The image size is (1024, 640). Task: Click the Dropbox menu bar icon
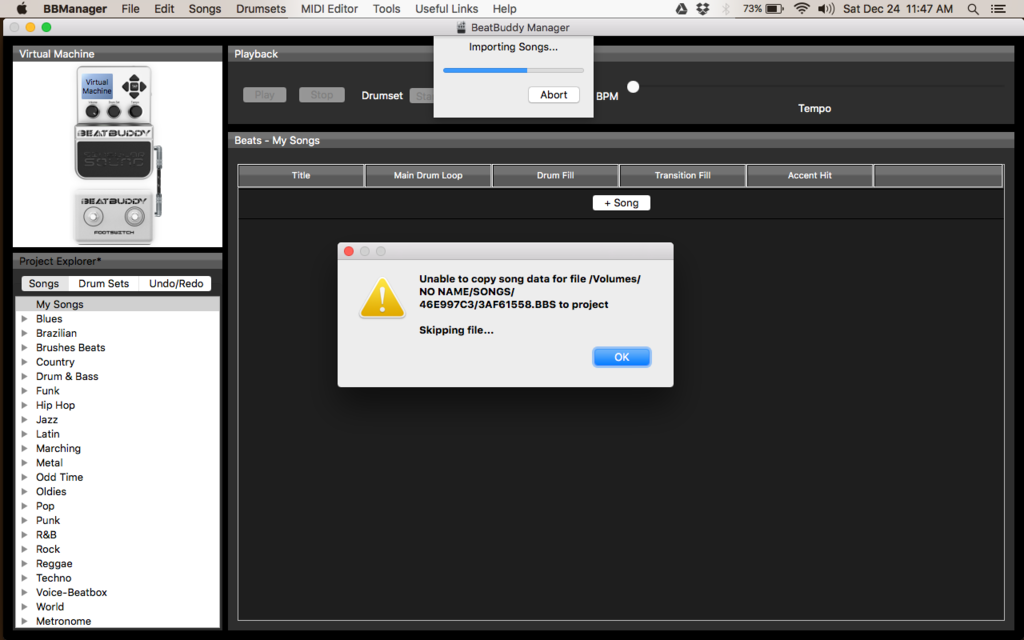click(703, 8)
